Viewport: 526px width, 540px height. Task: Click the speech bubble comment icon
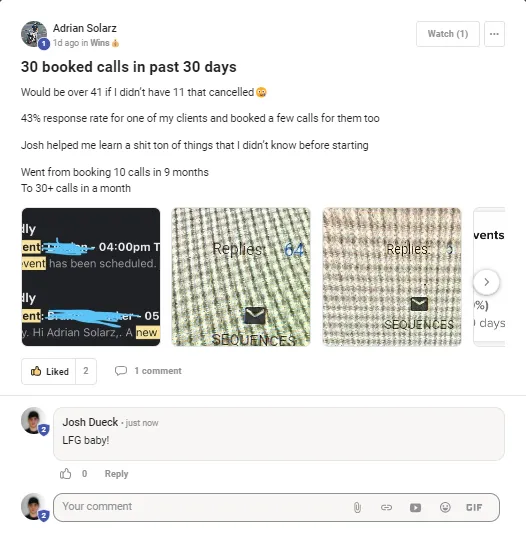pyautogui.click(x=121, y=371)
